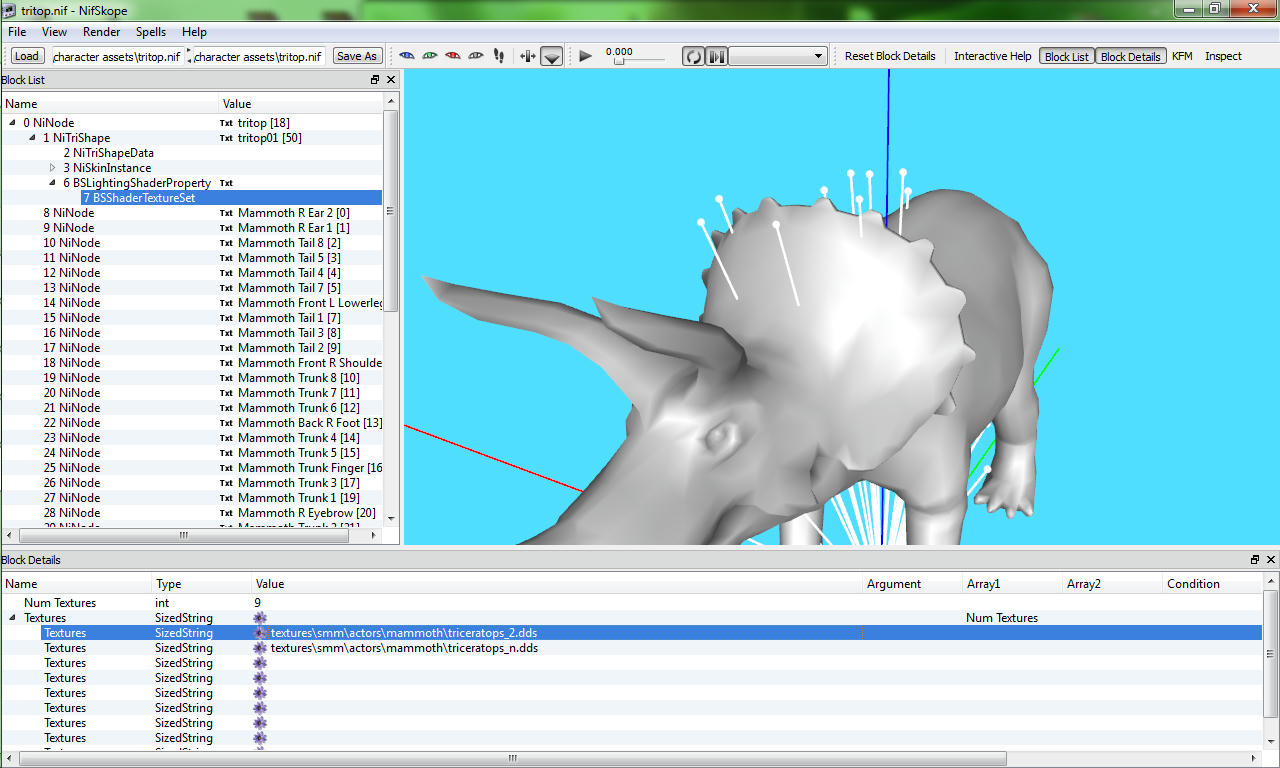Collapse the 1 NiTriShape branch
Image resolution: width=1280 pixels, height=768 pixels.
click(x=33, y=138)
